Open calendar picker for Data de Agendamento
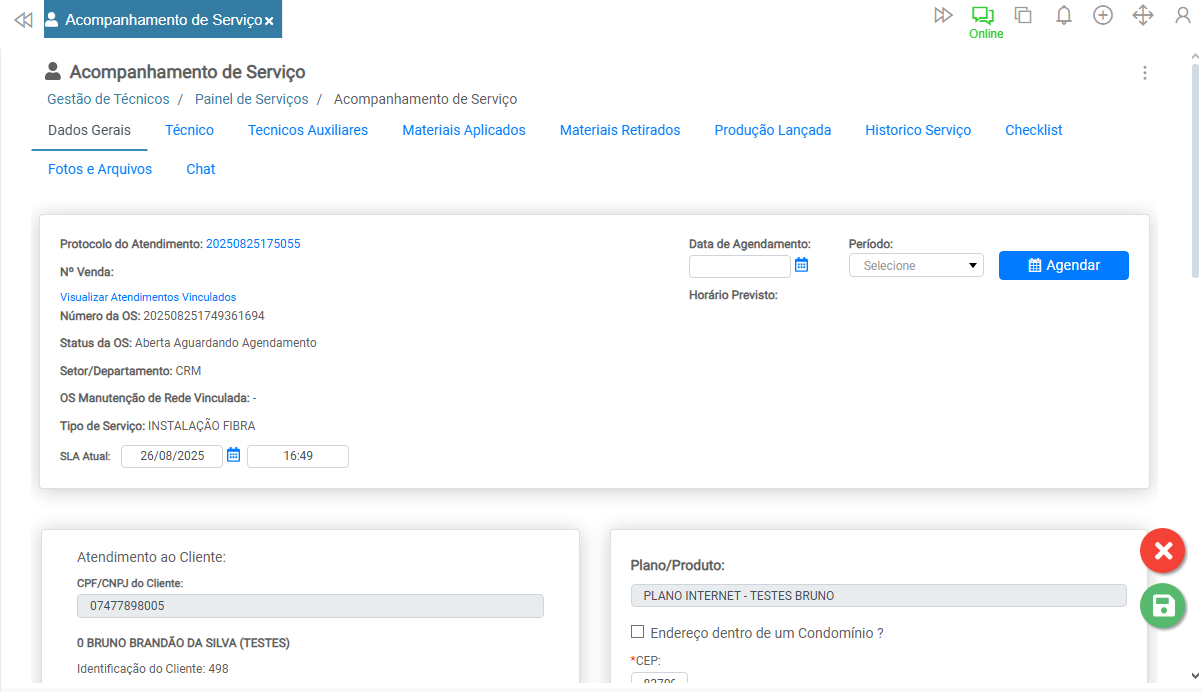The image size is (1202, 692). [x=801, y=265]
